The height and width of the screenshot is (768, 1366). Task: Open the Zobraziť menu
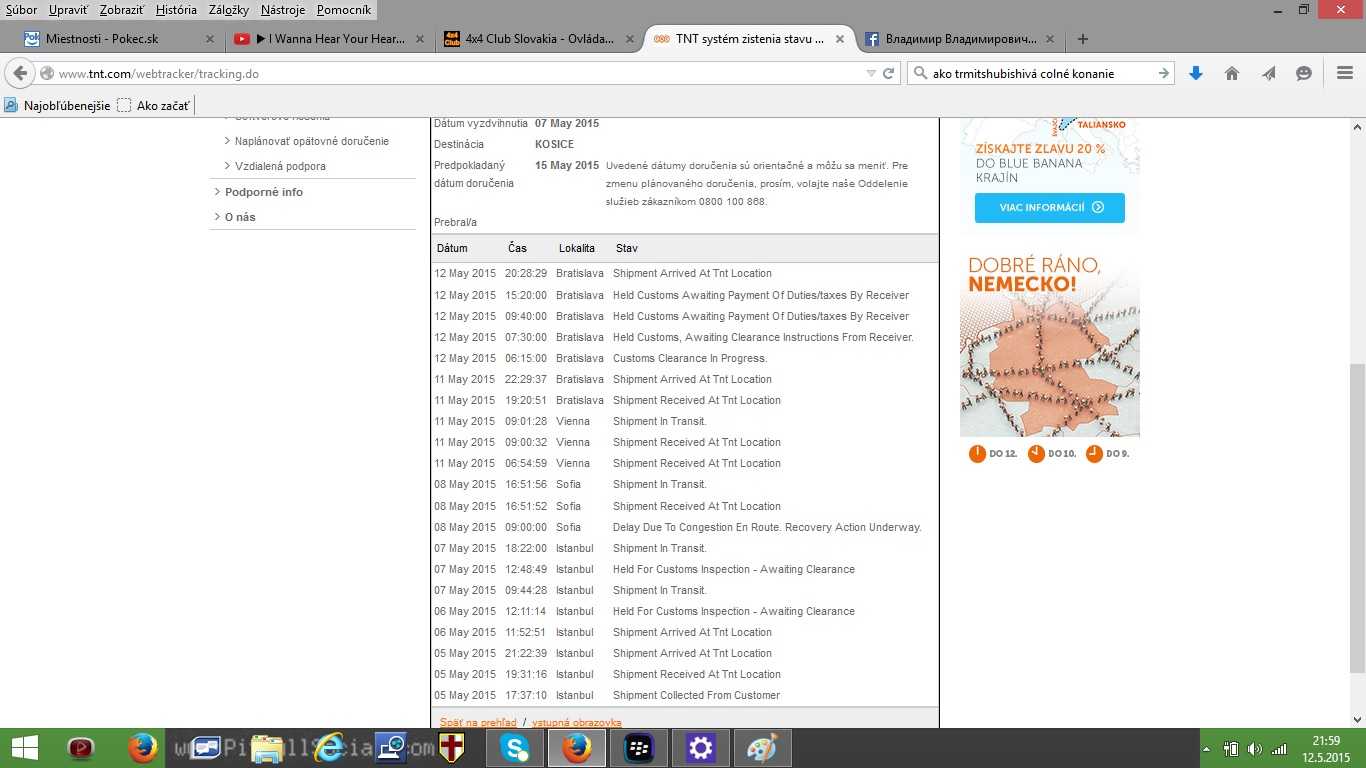(x=122, y=10)
